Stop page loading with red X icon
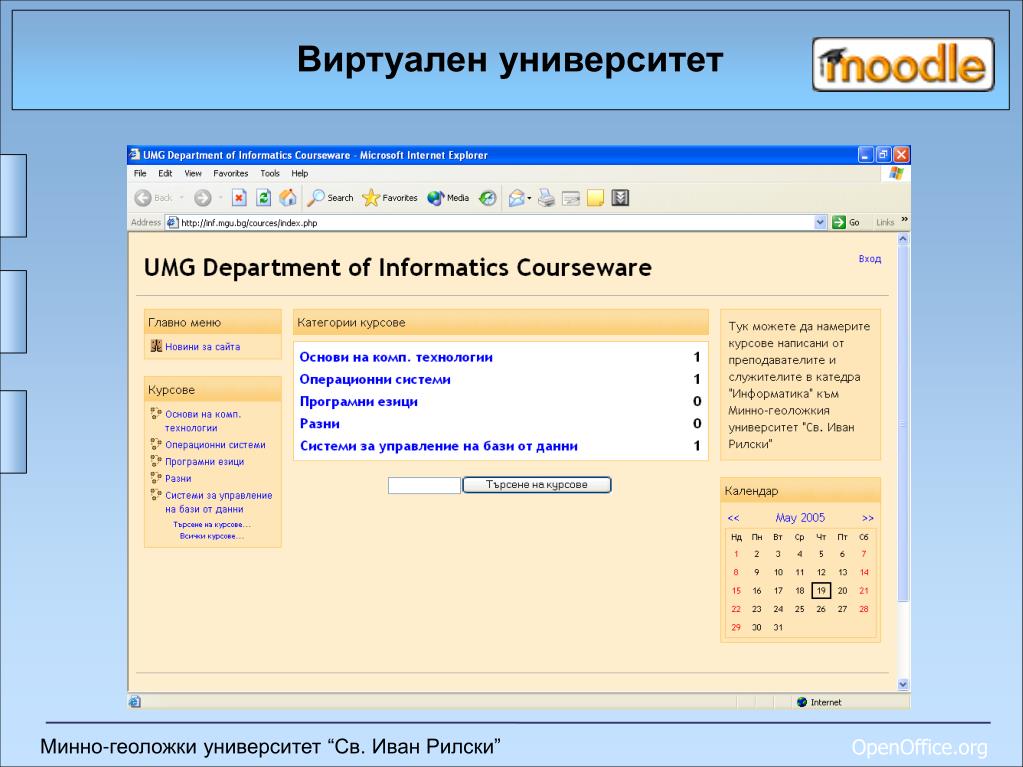This screenshot has width=1023, height=767. pos(239,198)
